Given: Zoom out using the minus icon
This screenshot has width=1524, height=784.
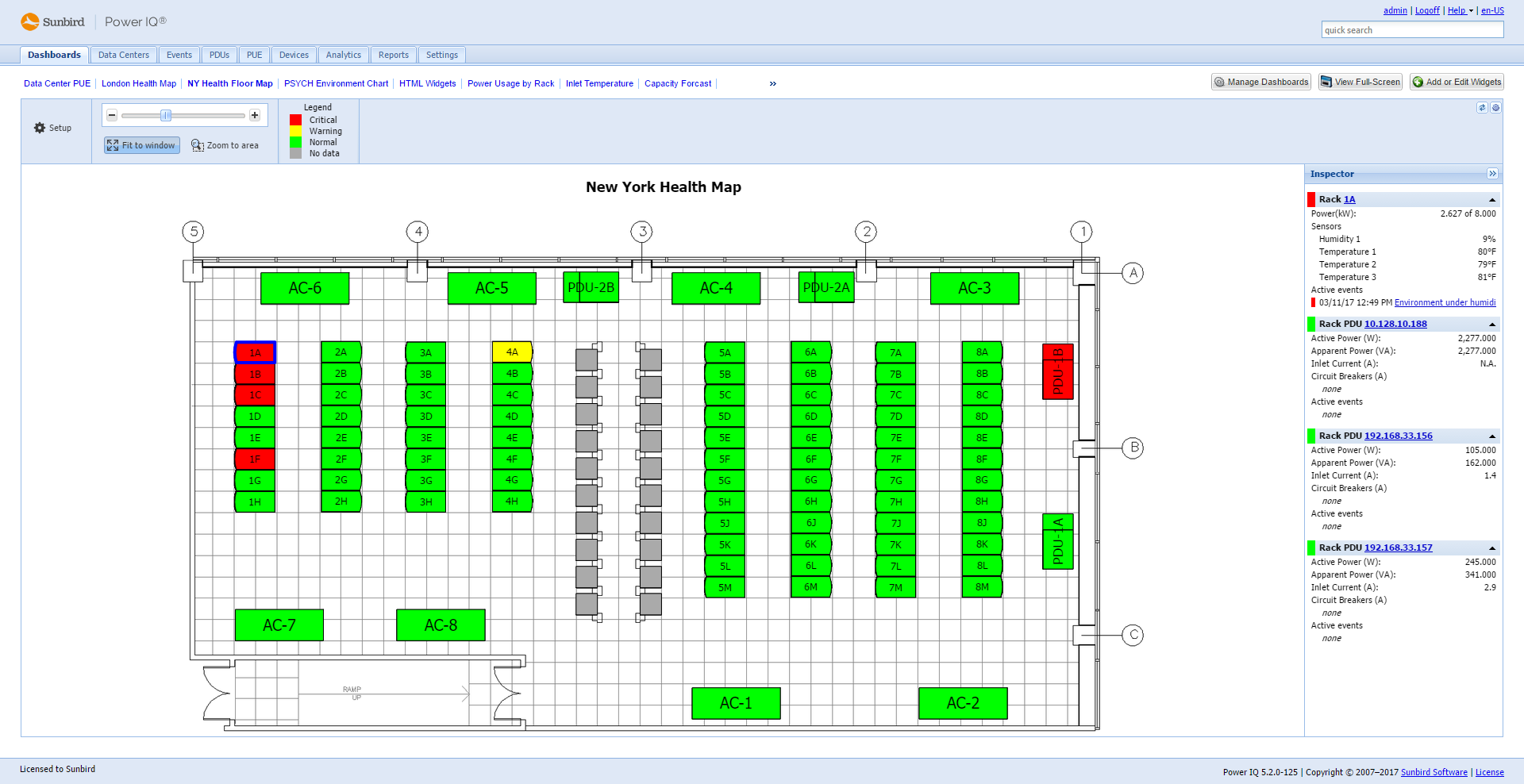Looking at the screenshot, I should (x=112, y=115).
